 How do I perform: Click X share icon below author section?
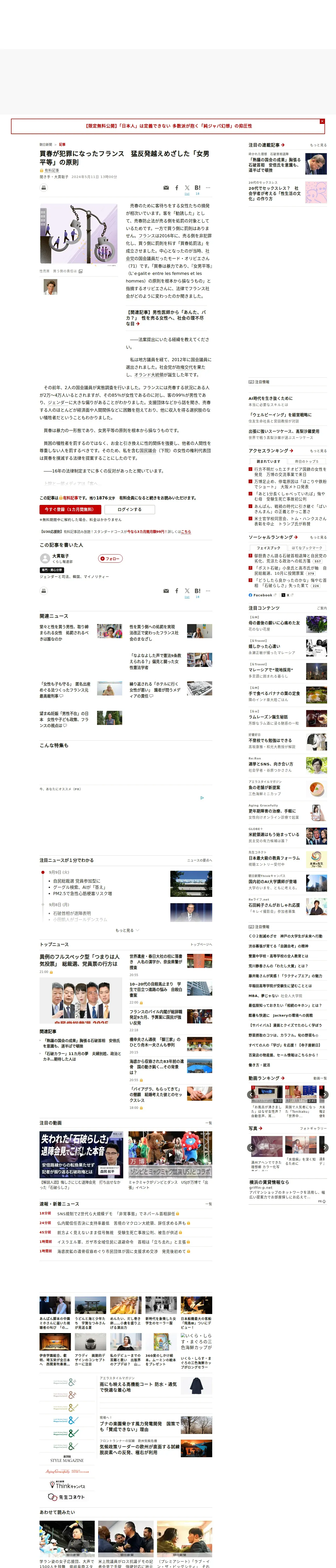click(187, 591)
